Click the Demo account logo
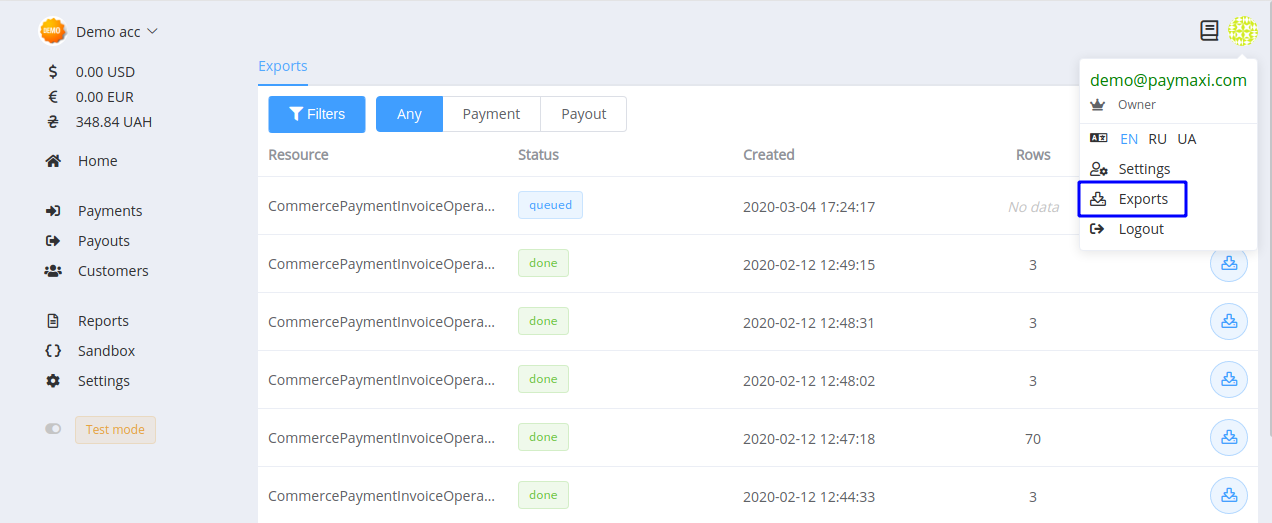Screen dimensions: 1272x523 pos(53,31)
